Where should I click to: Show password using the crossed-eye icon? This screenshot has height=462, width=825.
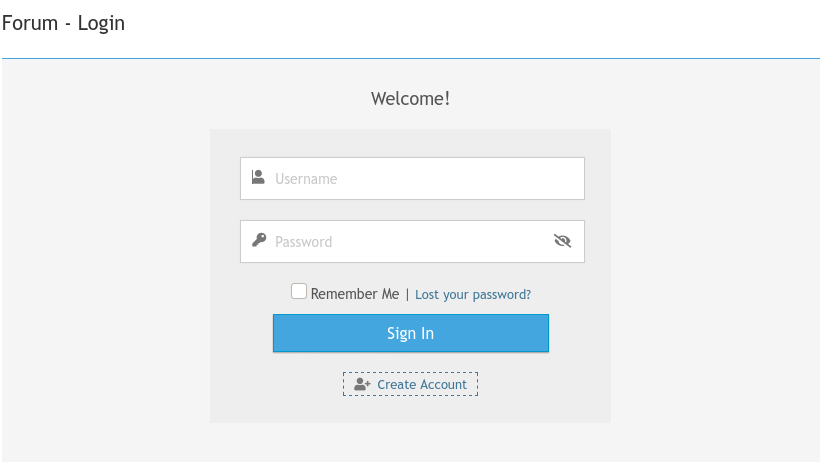pyautogui.click(x=562, y=240)
